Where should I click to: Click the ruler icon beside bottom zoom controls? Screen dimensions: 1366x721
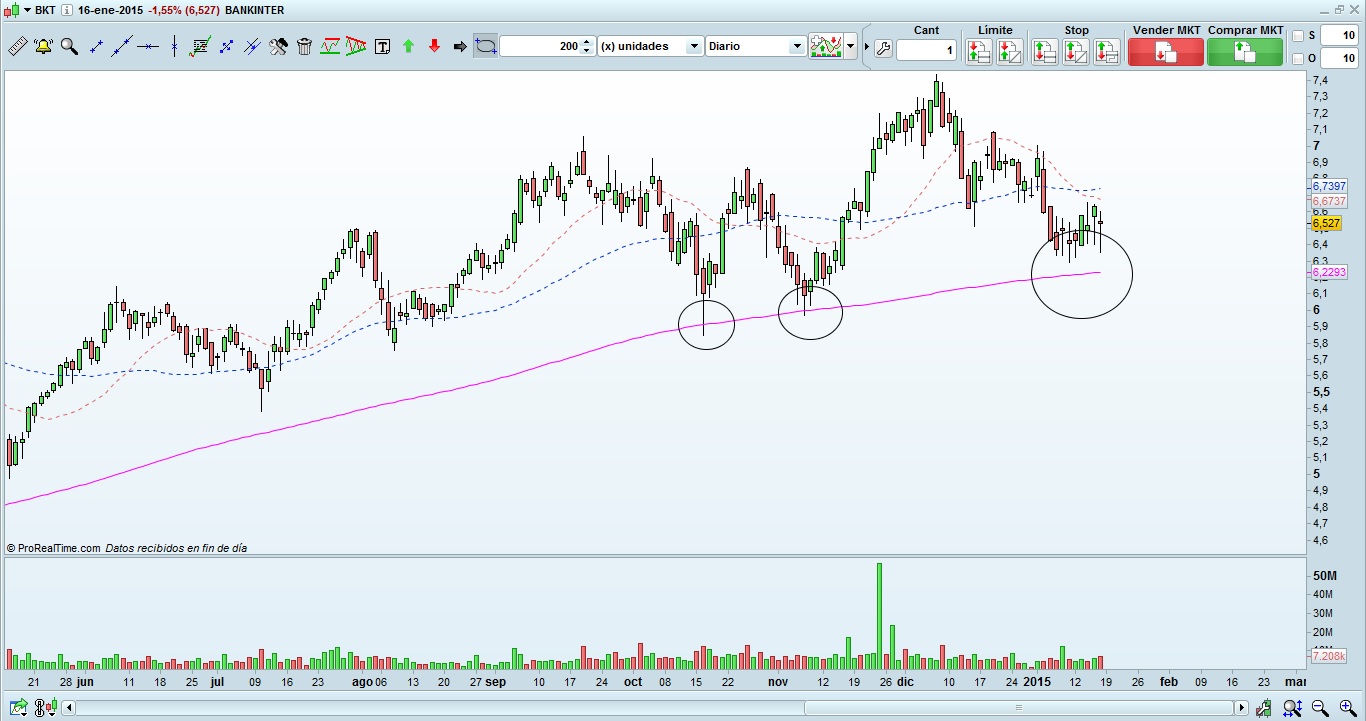point(1264,708)
